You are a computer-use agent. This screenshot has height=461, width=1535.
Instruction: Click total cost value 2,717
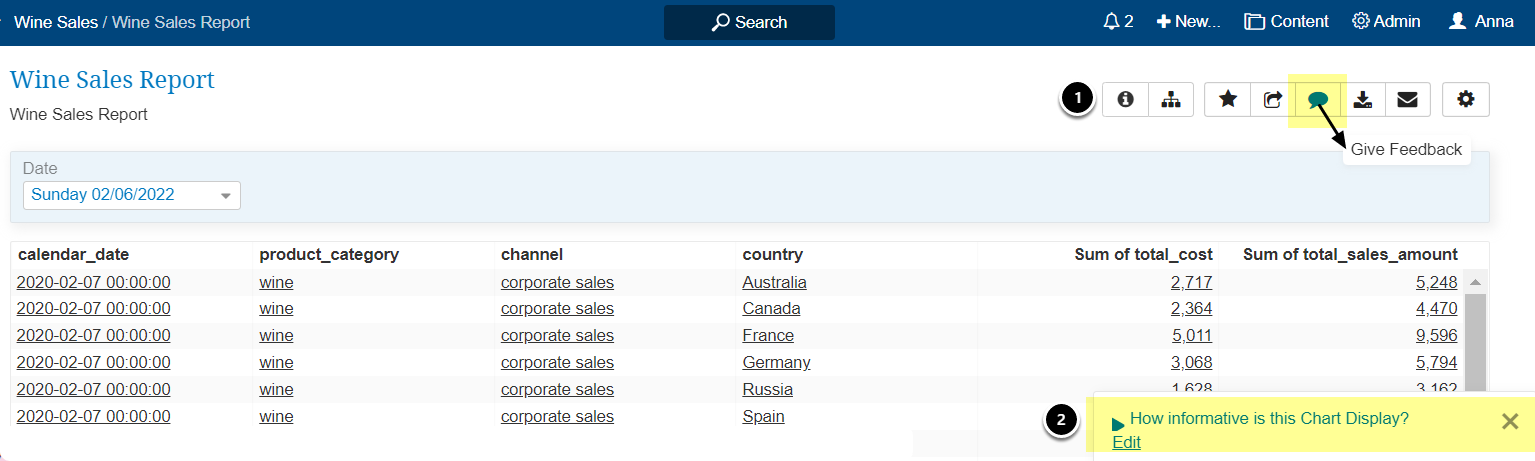click(1191, 282)
